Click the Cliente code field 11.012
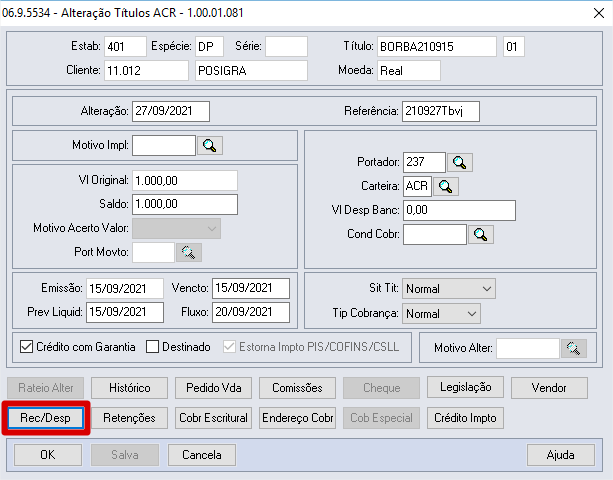Screen dimensions: 613x480 click(146, 71)
